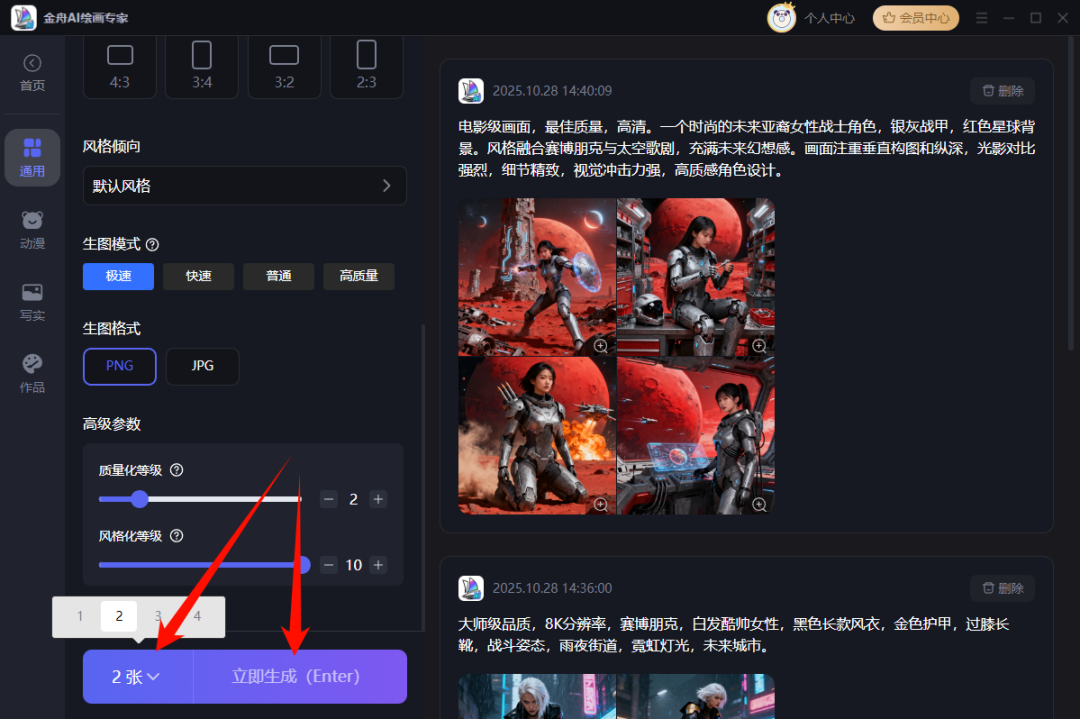Click the 2025.10.28 14:40:09 timestamp
Viewport: 1080px width, 719px height.
(552, 91)
